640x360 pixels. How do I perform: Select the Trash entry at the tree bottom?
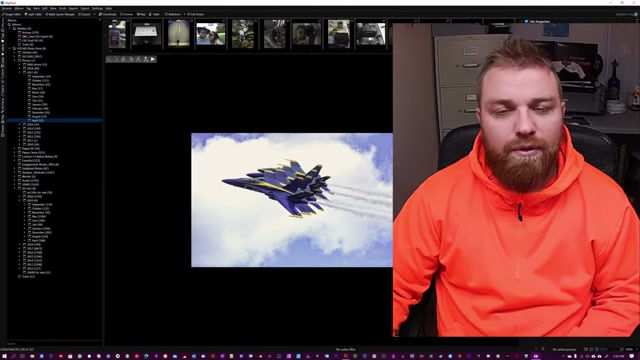point(28,277)
